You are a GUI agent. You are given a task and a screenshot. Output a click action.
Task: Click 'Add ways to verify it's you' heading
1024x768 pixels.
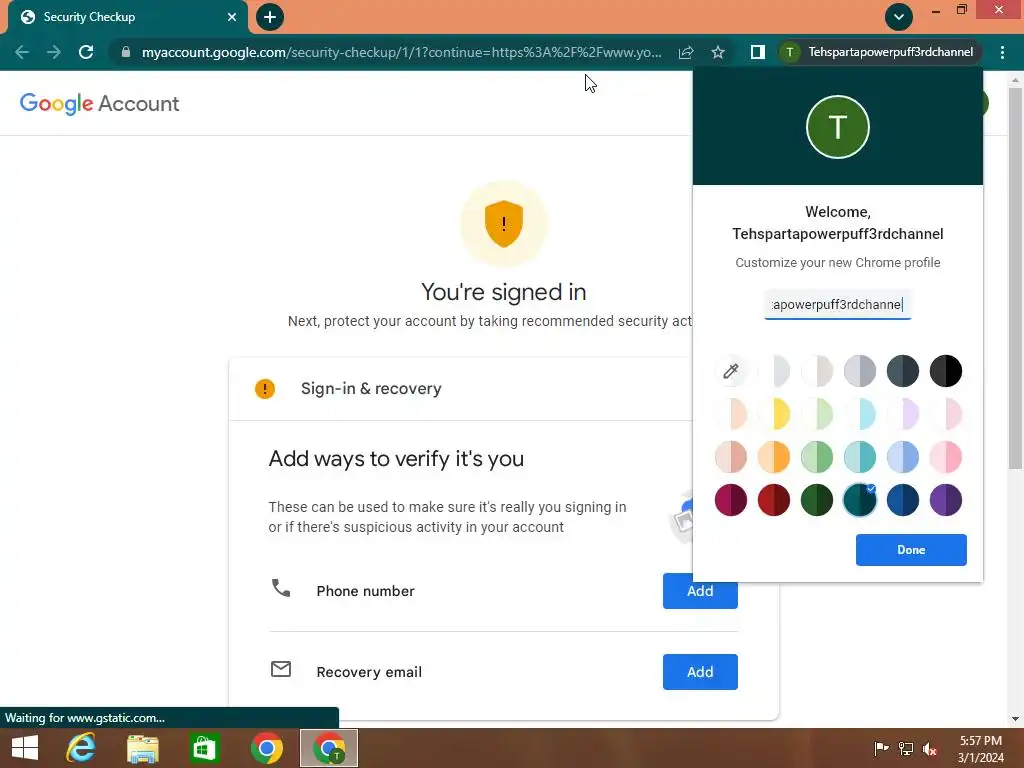396,458
